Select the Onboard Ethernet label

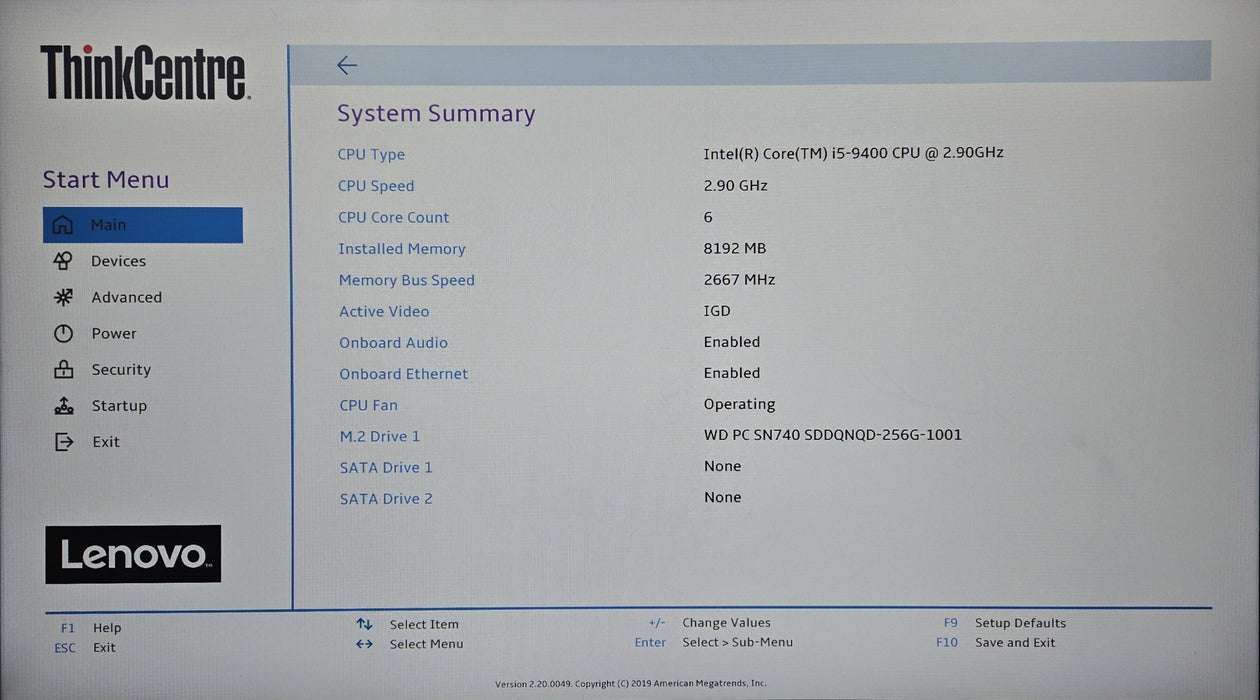click(403, 374)
